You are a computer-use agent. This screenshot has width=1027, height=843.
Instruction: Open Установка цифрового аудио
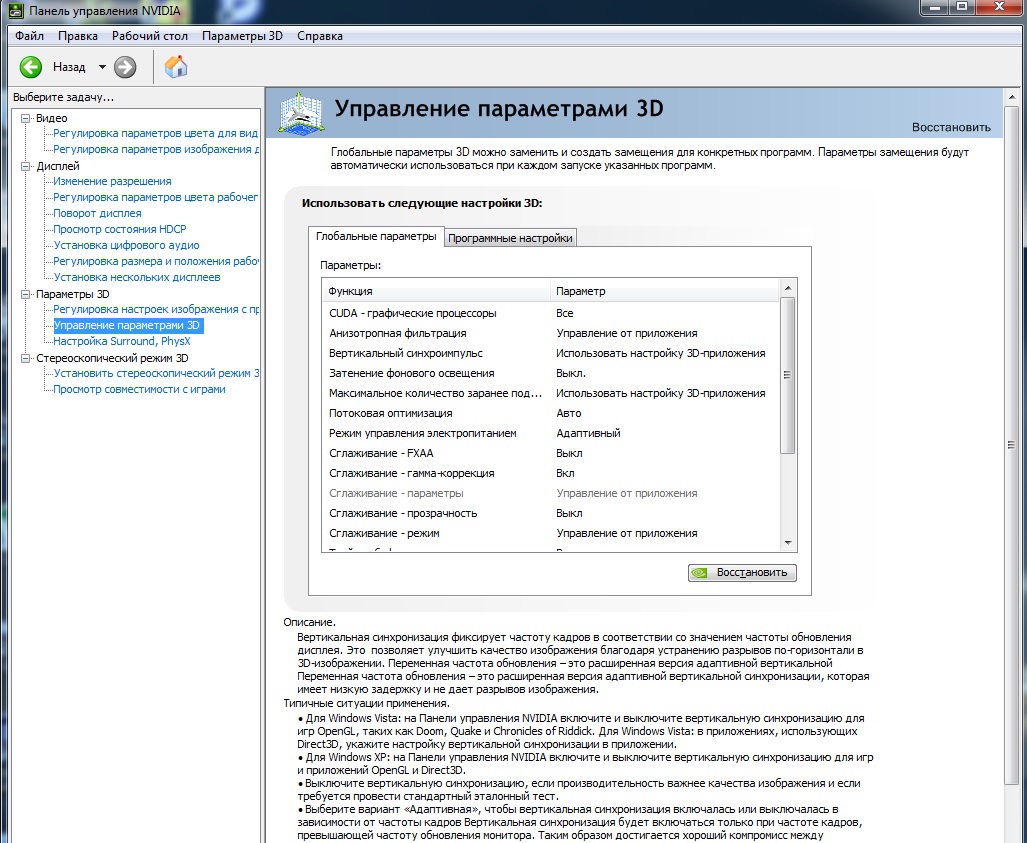click(126, 245)
